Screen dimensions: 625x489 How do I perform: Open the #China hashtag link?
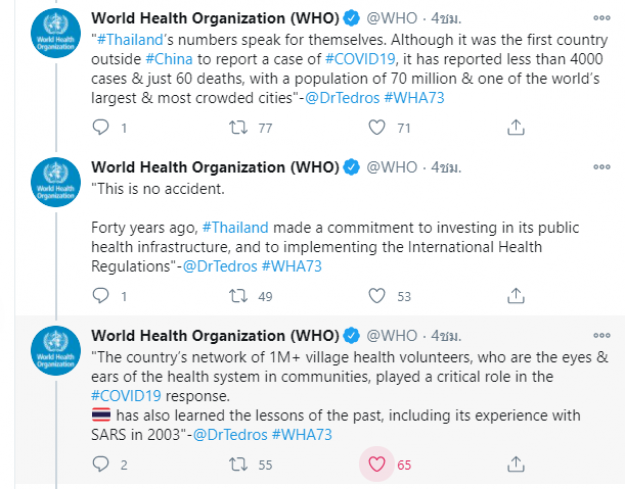coord(169,59)
